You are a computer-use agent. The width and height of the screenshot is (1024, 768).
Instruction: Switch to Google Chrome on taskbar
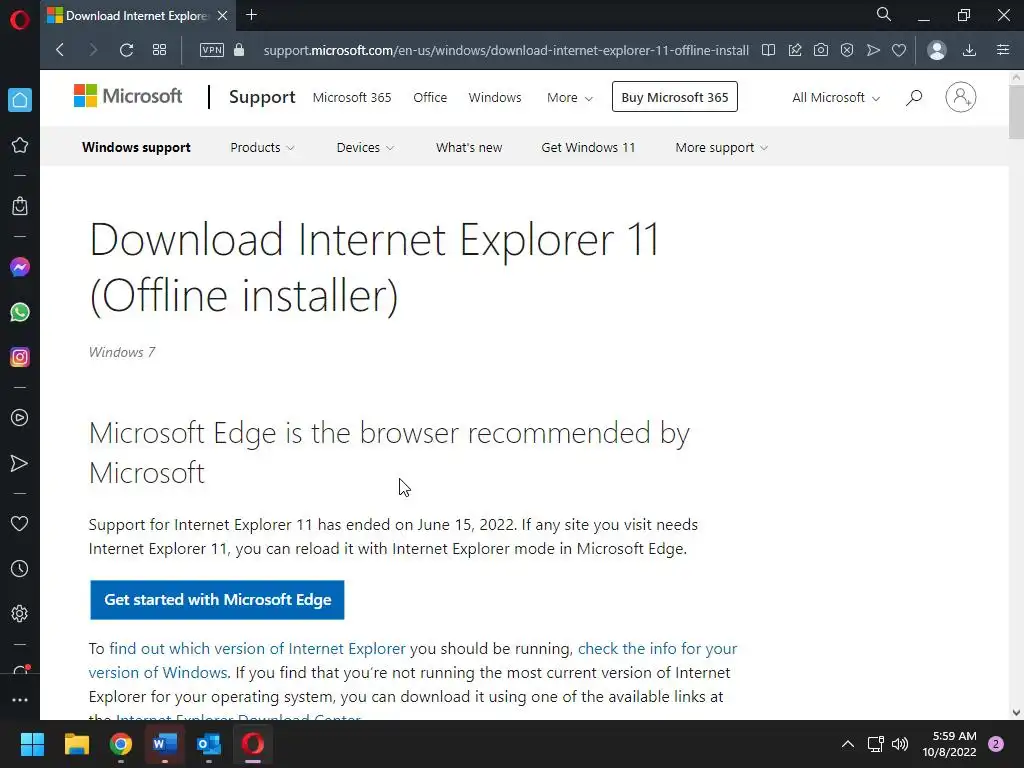coord(121,744)
